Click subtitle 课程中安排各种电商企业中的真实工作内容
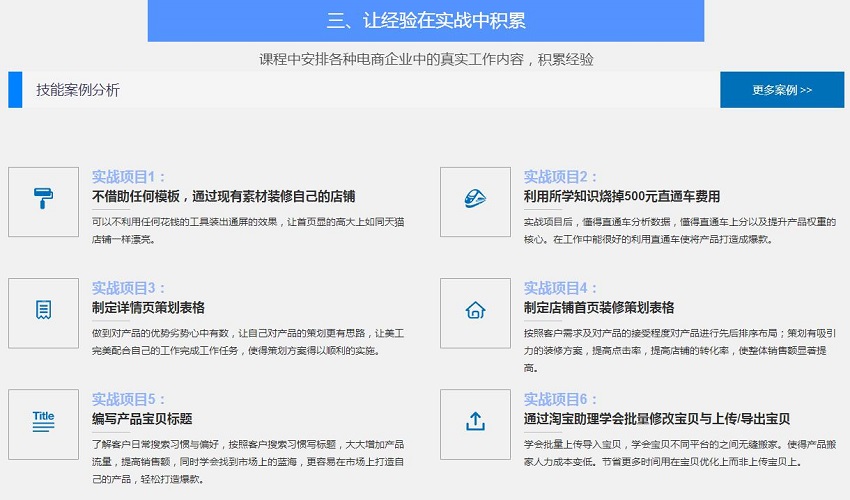The height and width of the screenshot is (500, 850). coord(391,59)
